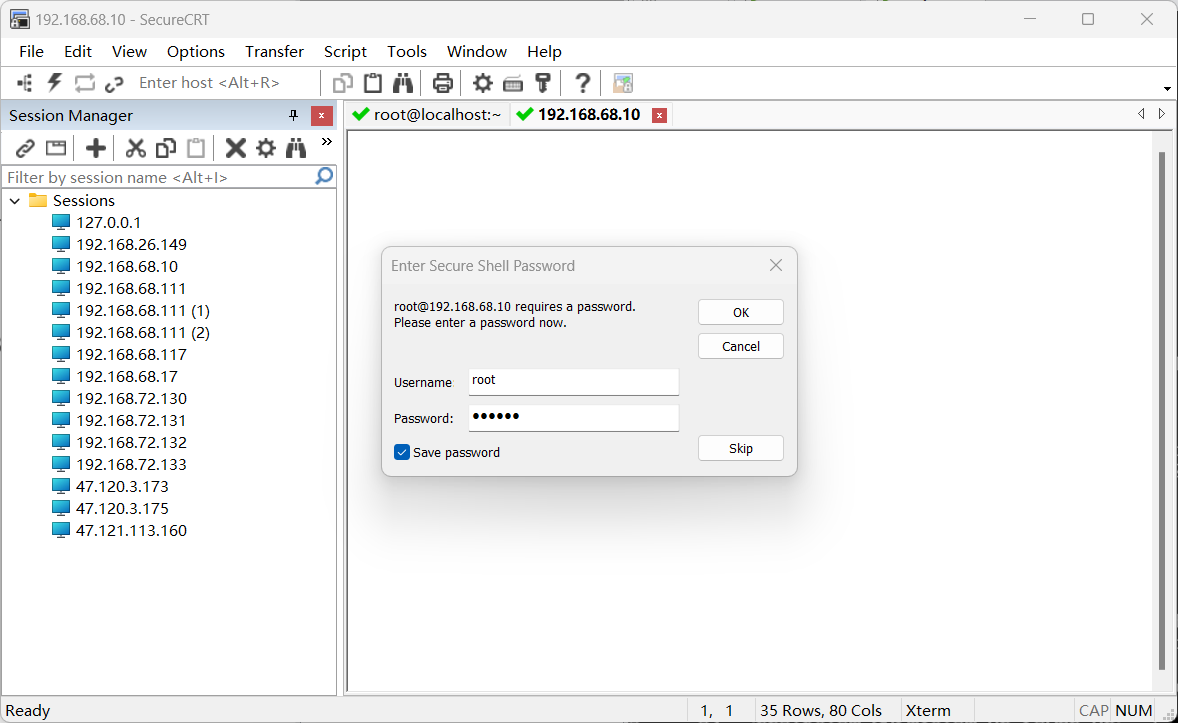Switch to the root@localhost:~ tab

coord(427,115)
